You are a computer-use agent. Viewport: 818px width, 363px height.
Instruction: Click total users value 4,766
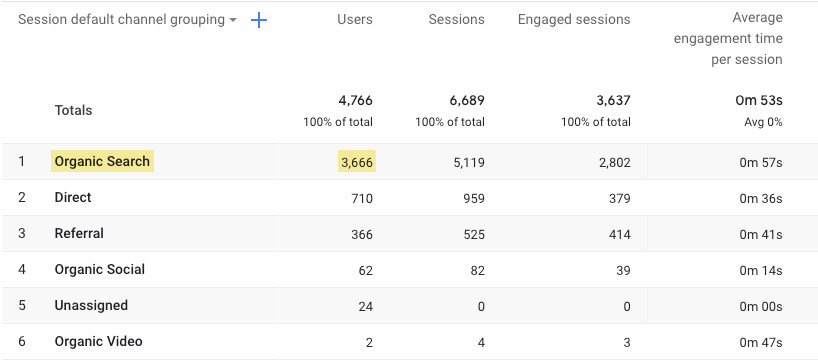click(357, 100)
